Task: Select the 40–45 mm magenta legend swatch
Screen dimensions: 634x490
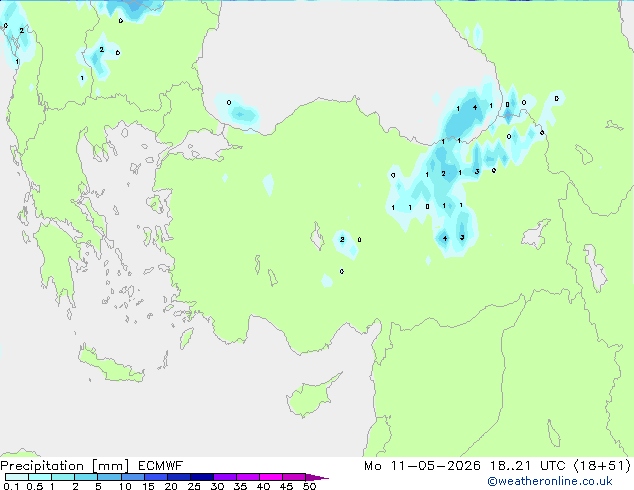Action: point(271,477)
